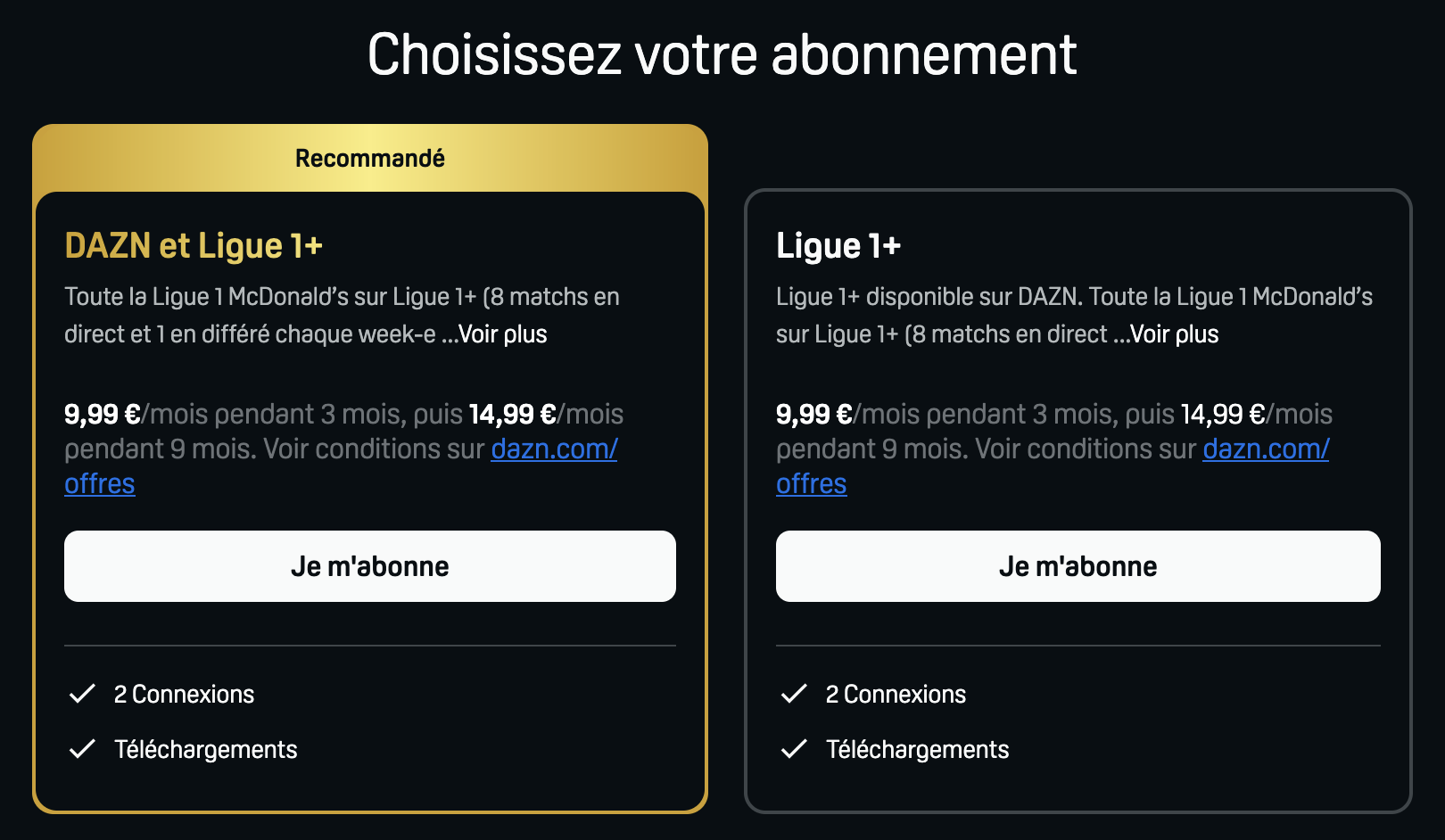Expand the left card's truncated description text
Image resolution: width=1445 pixels, height=840 pixels.
tap(501, 334)
